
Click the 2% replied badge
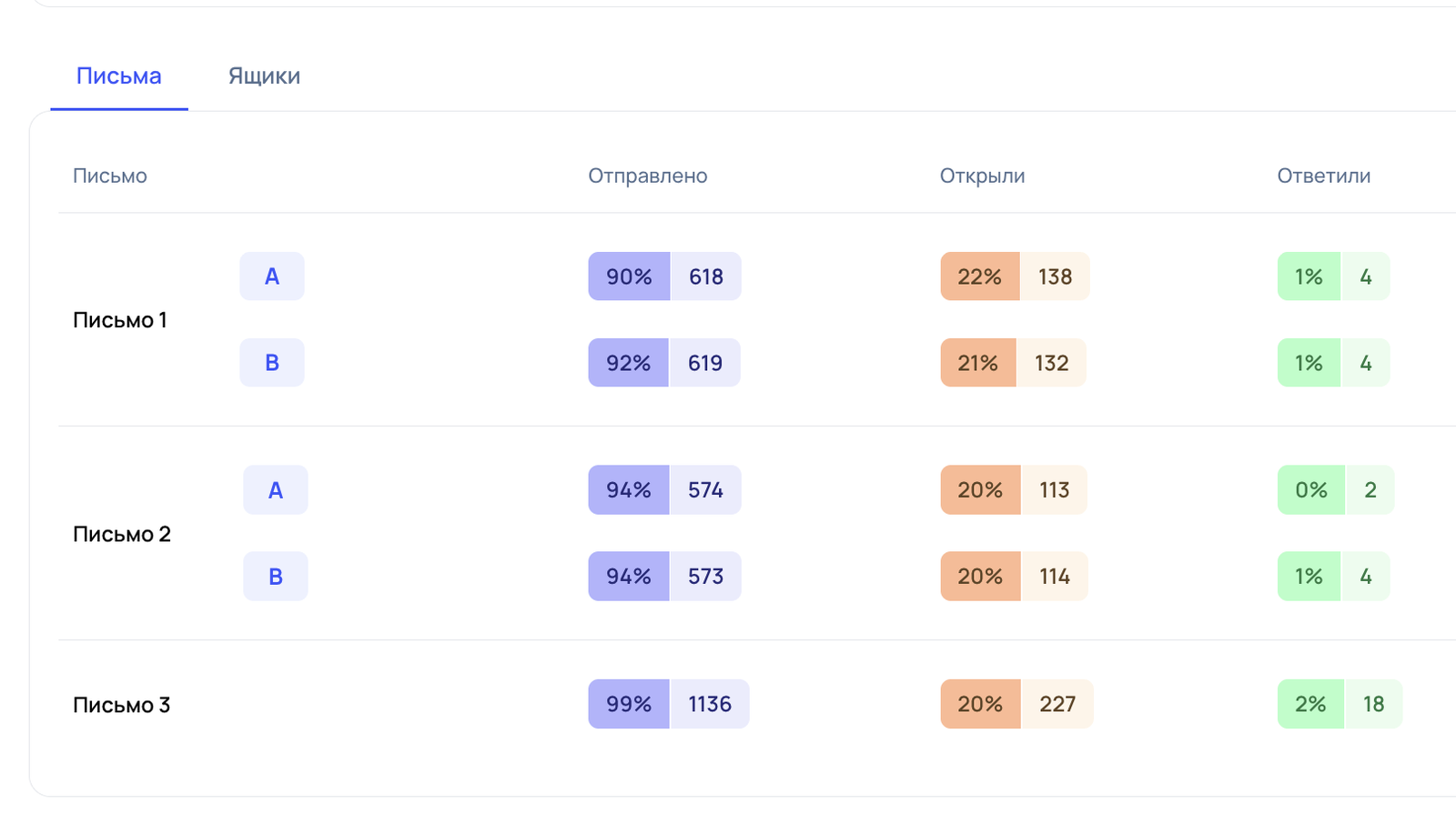point(1310,704)
